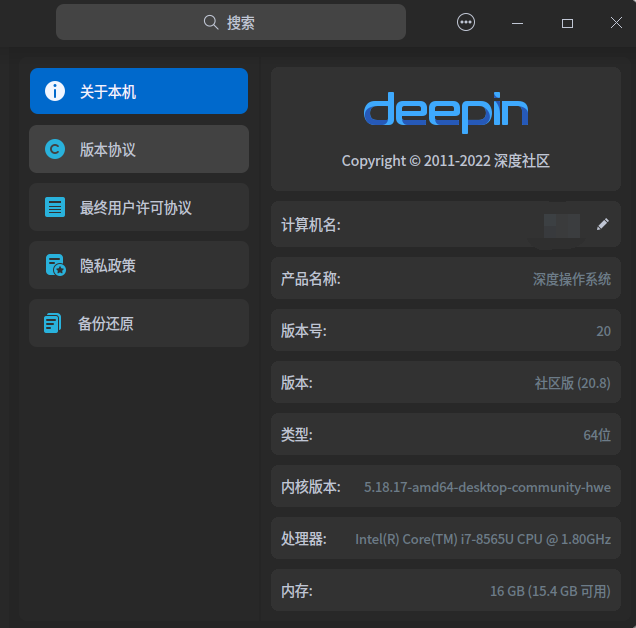
Task: Minimize the settings window
Action: click(x=517, y=23)
